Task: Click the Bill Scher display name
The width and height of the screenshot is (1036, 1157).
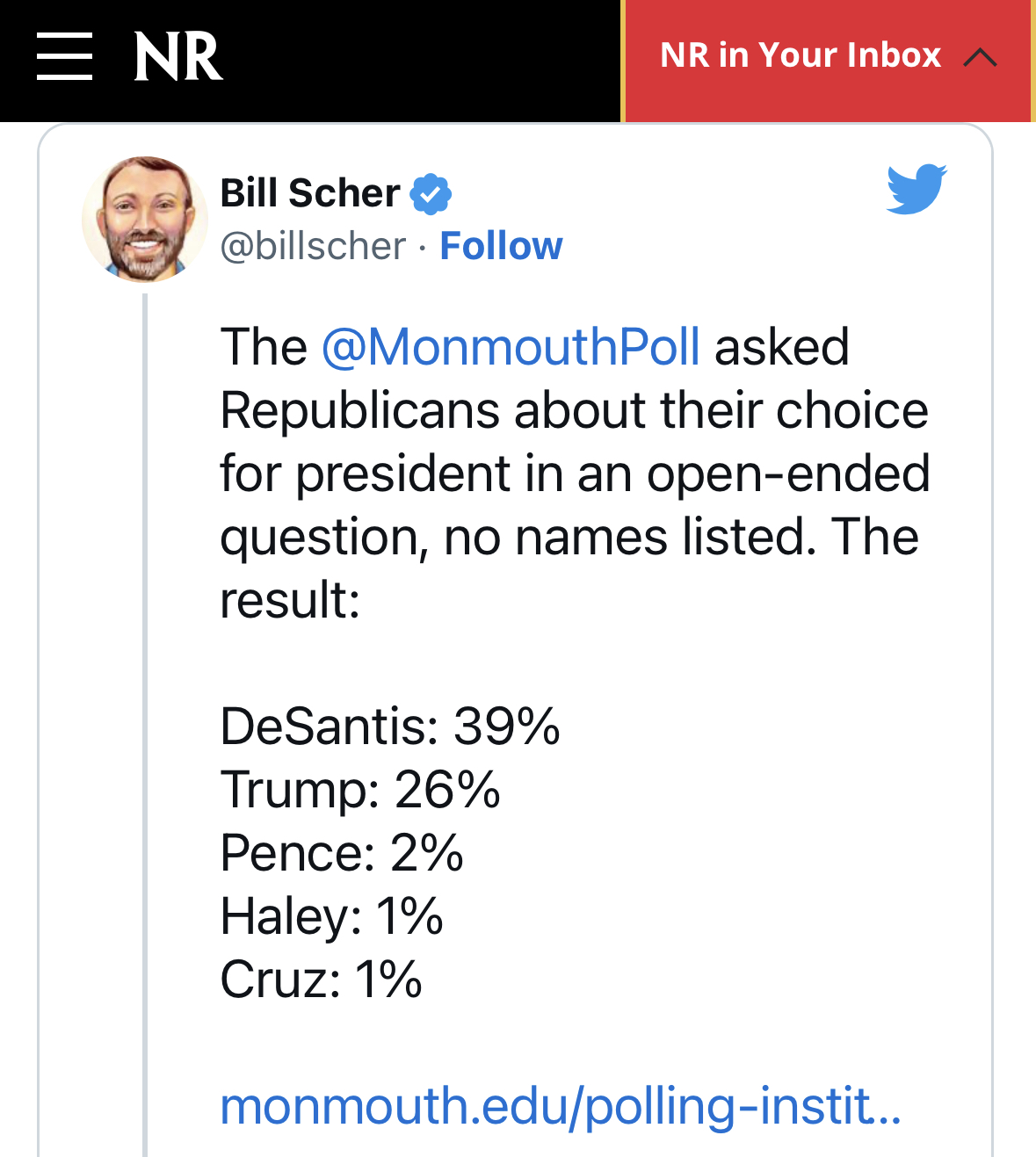Action: click(309, 193)
